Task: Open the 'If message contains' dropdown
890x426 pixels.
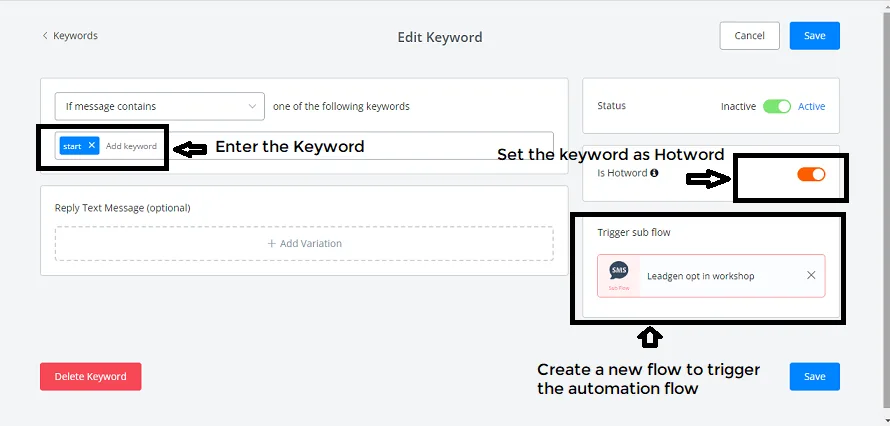Action: pyautogui.click(x=159, y=106)
